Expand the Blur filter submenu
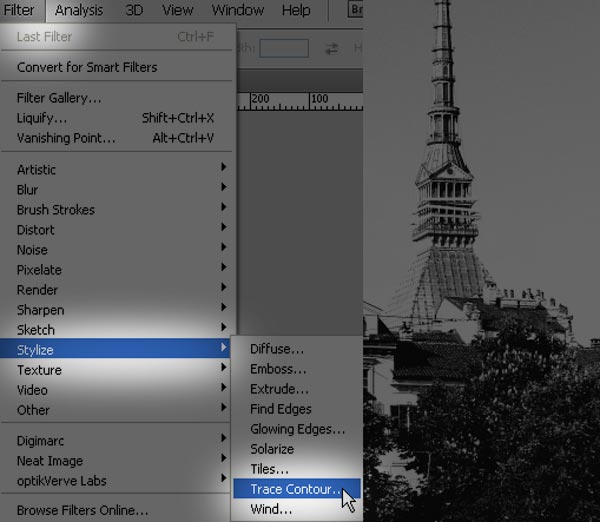The image size is (600, 522). pos(116,189)
